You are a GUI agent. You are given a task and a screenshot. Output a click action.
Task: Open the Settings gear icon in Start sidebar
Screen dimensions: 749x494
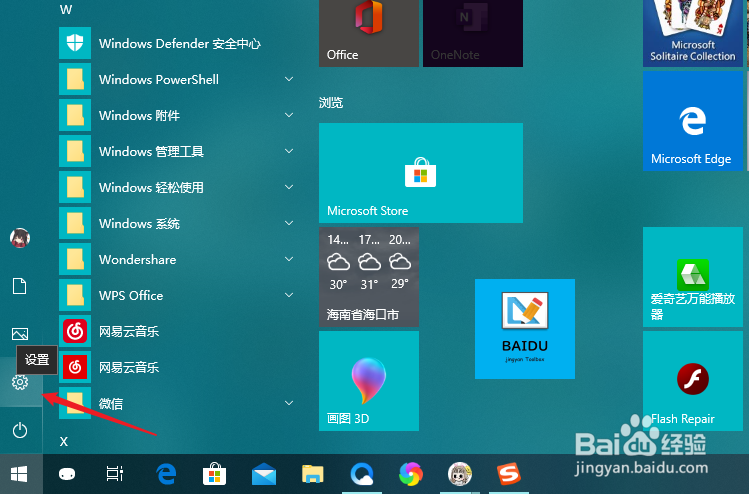point(20,382)
